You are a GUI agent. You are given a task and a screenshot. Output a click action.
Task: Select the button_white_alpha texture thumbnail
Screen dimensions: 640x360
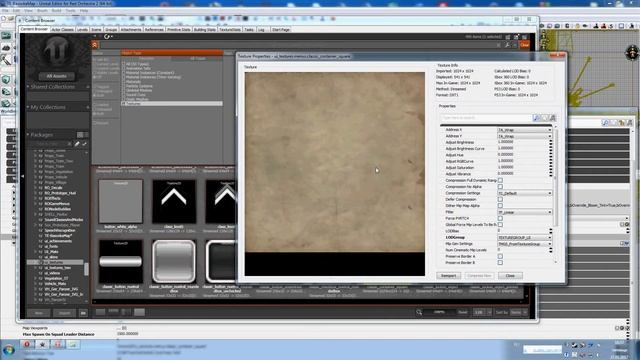(x=120, y=201)
